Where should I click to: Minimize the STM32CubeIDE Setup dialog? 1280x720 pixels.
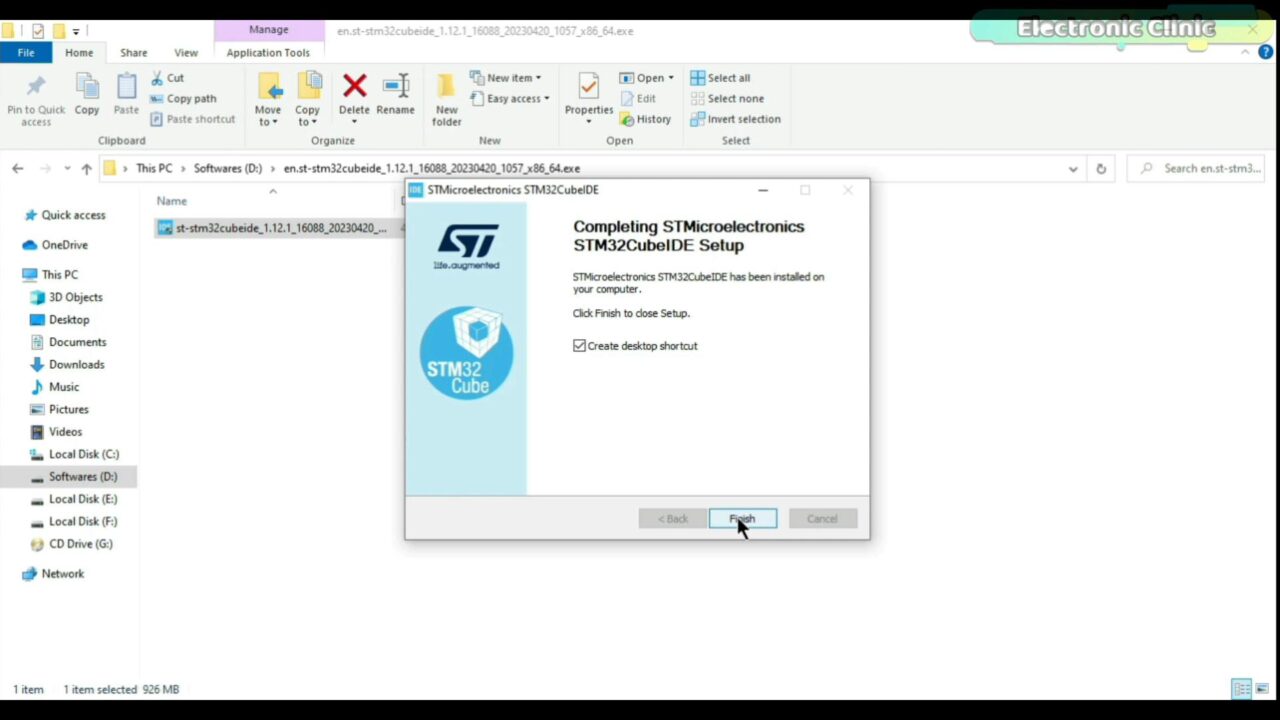763,190
